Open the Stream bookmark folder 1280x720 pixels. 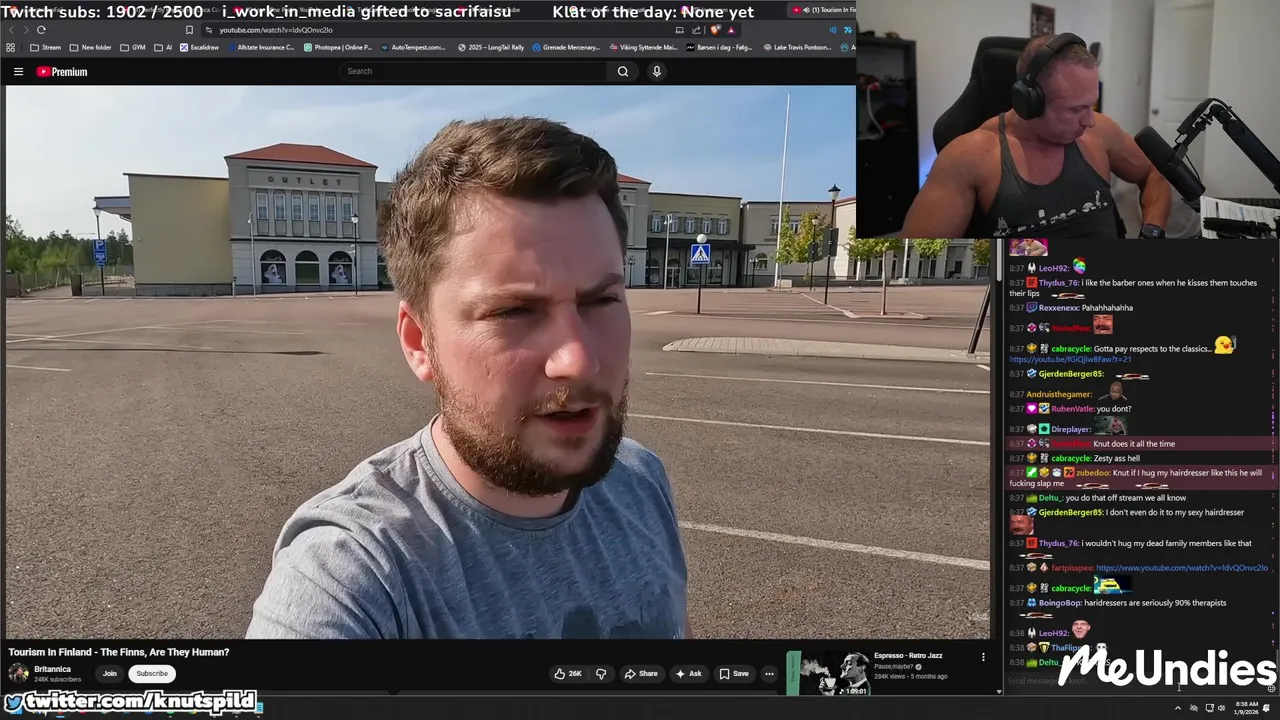pyautogui.click(x=46, y=47)
